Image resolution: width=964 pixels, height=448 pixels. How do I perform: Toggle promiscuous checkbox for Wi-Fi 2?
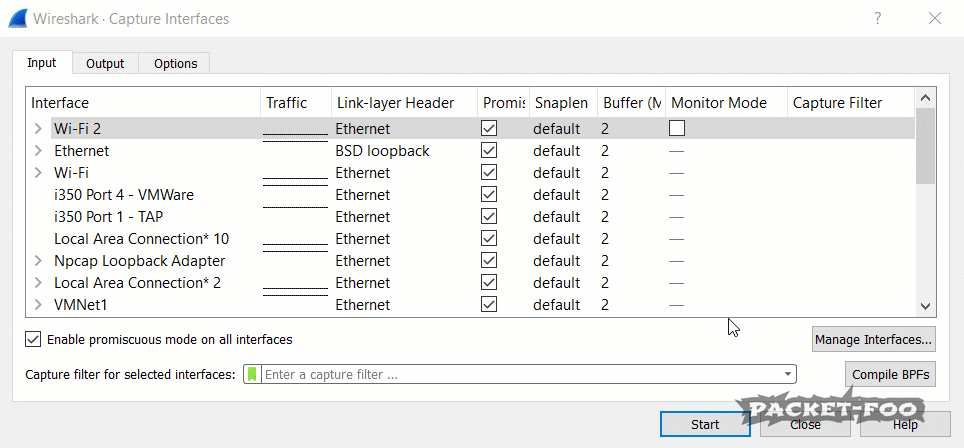pos(489,128)
